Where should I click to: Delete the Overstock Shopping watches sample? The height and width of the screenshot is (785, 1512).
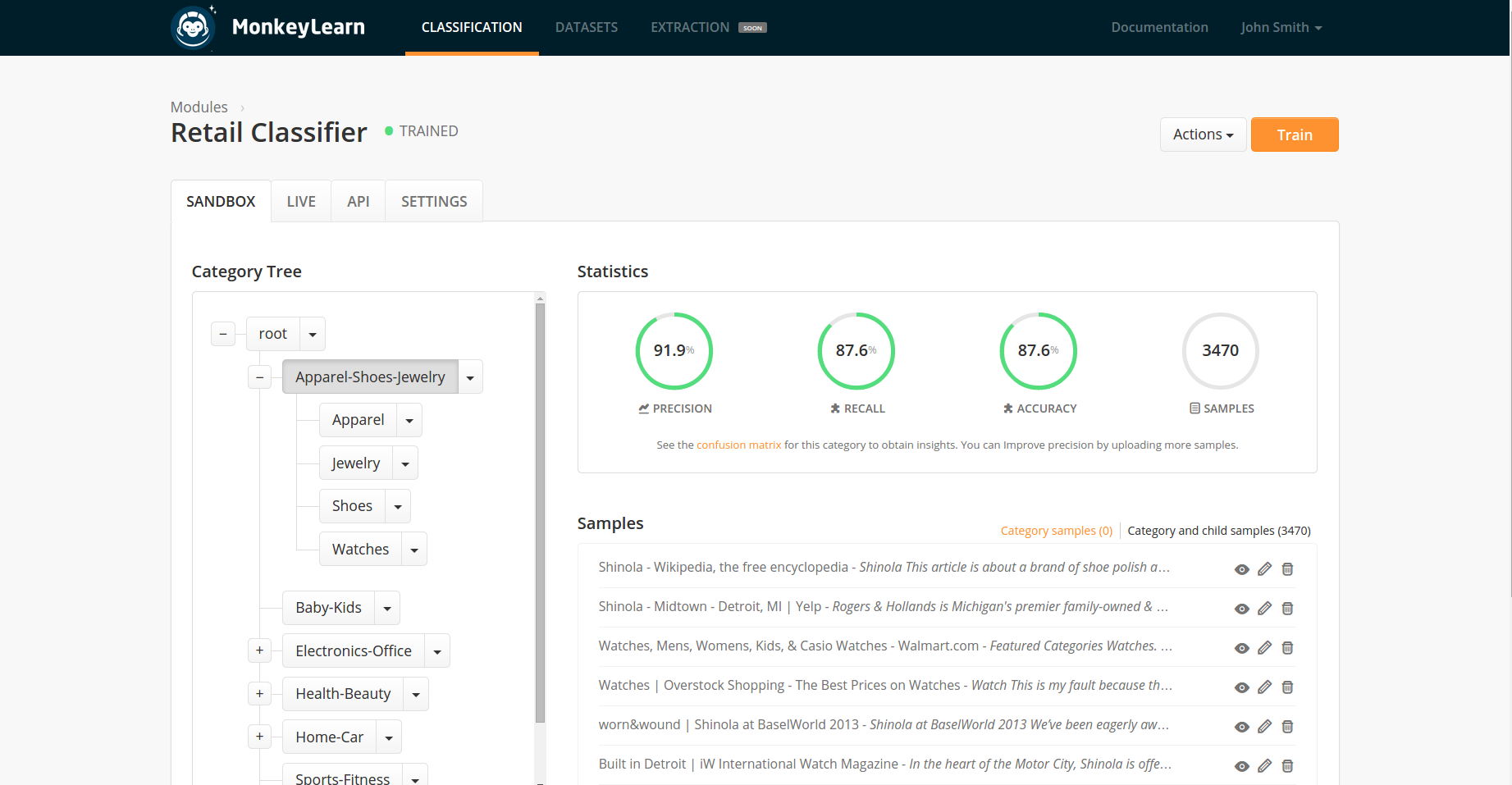point(1288,687)
